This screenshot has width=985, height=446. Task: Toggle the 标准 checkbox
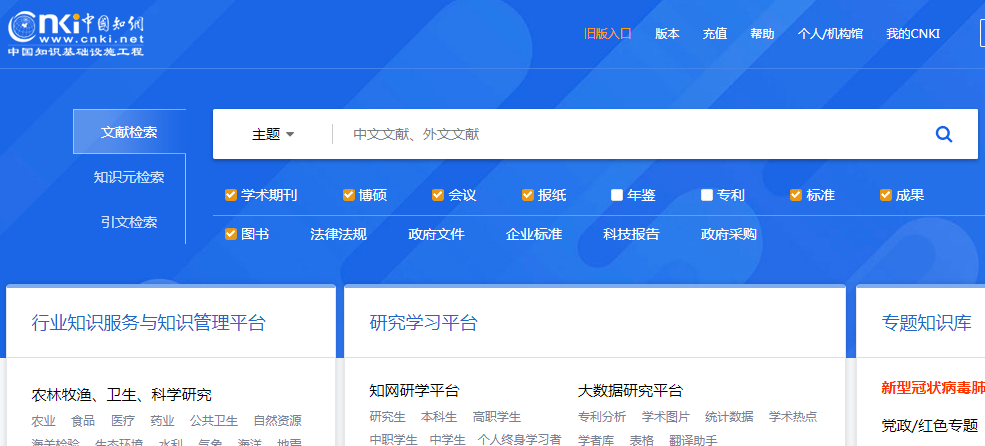[x=796, y=195]
